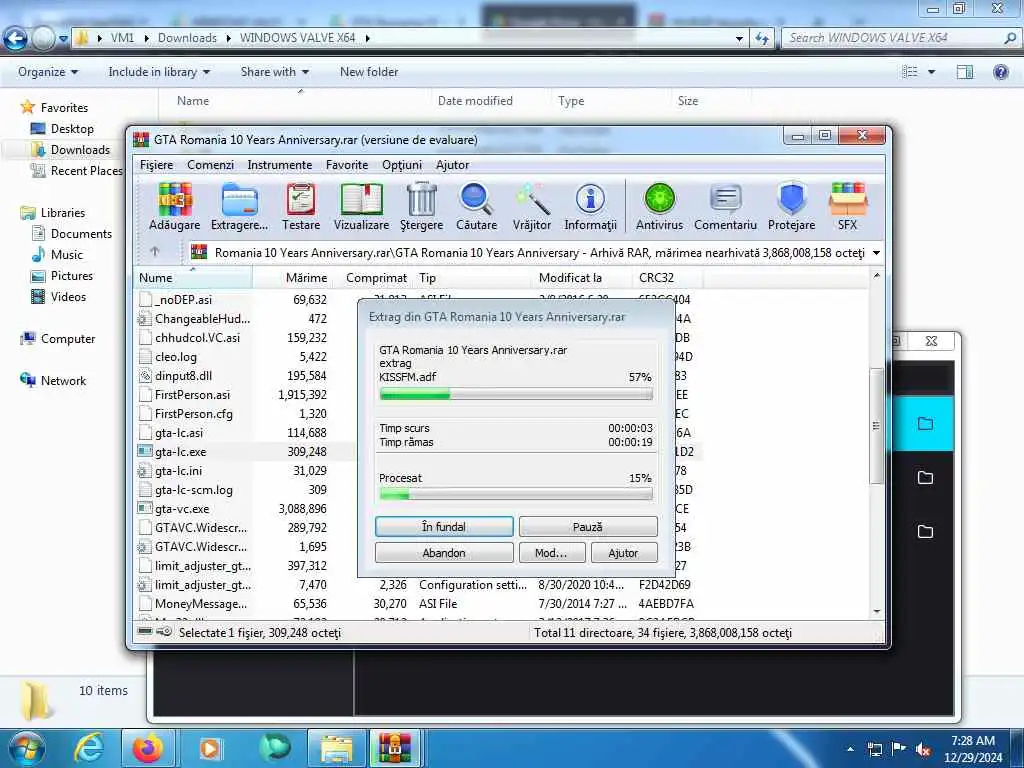Open recent pages dropdown beside navigation arrows

click(x=63, y=39)
